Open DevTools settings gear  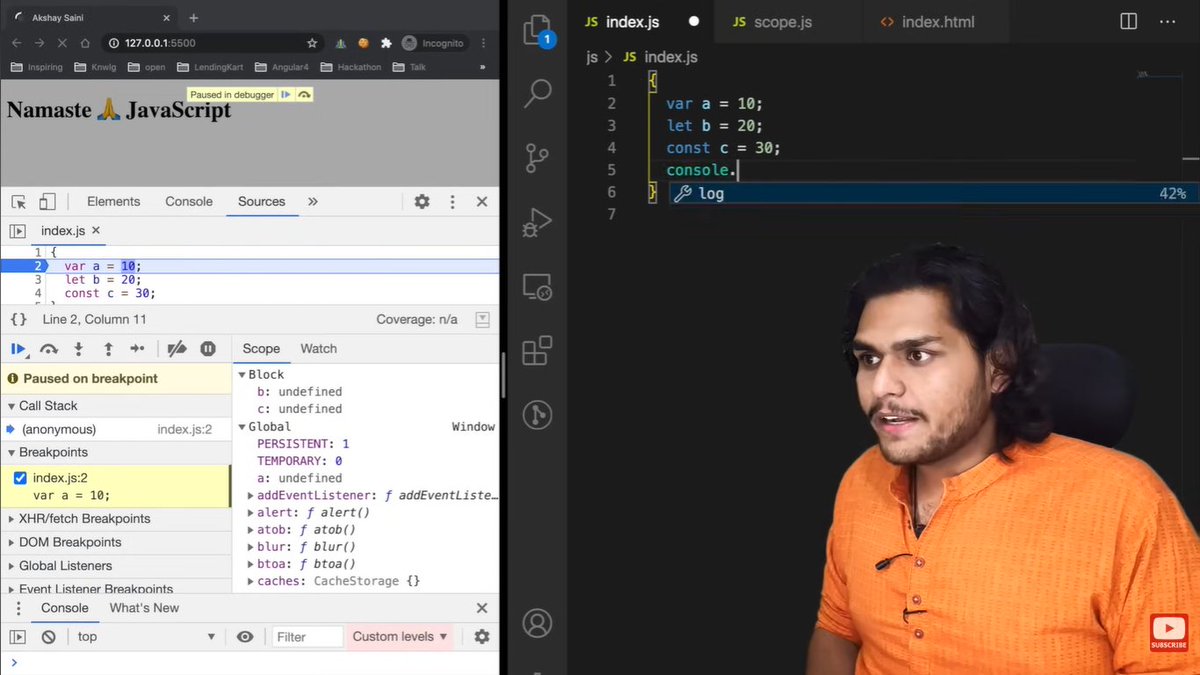(422, 201)
